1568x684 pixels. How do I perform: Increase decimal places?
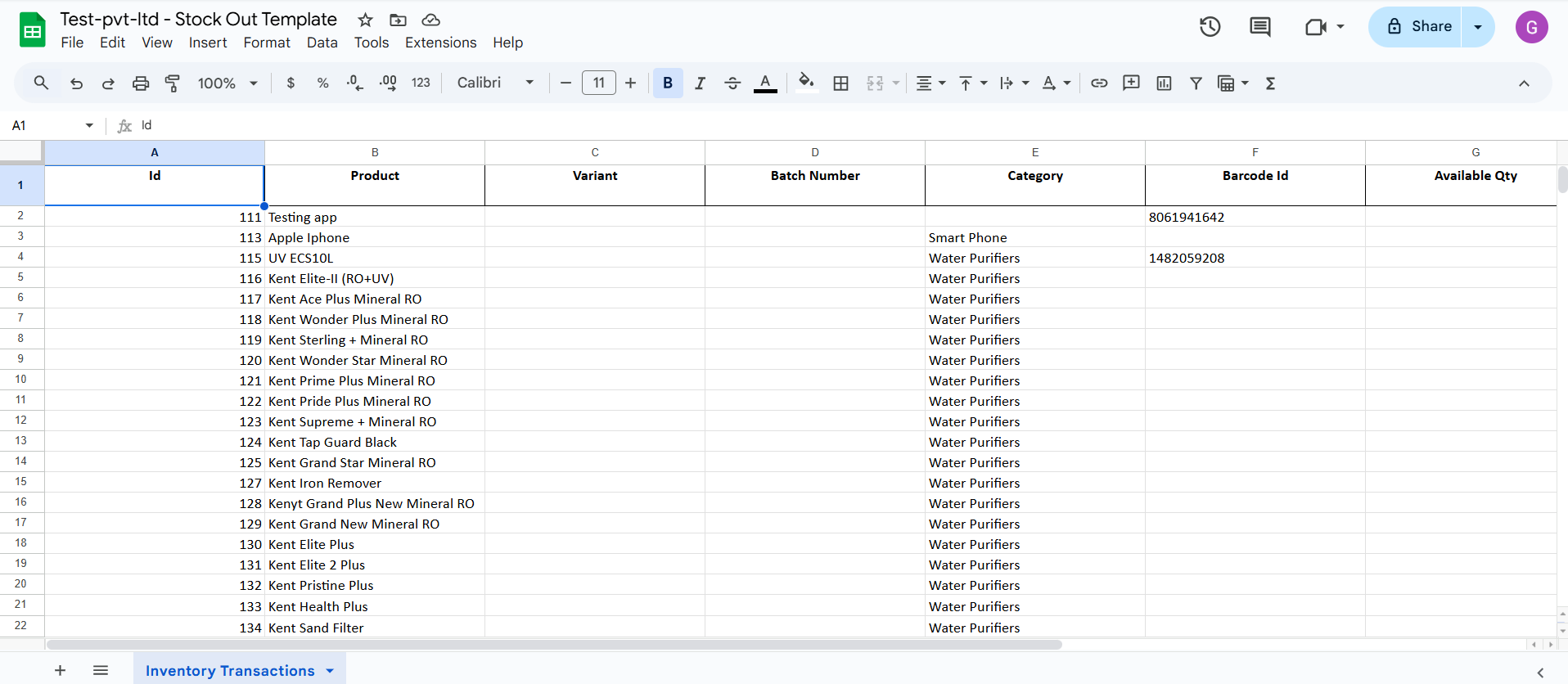click(x=388, y=83)
